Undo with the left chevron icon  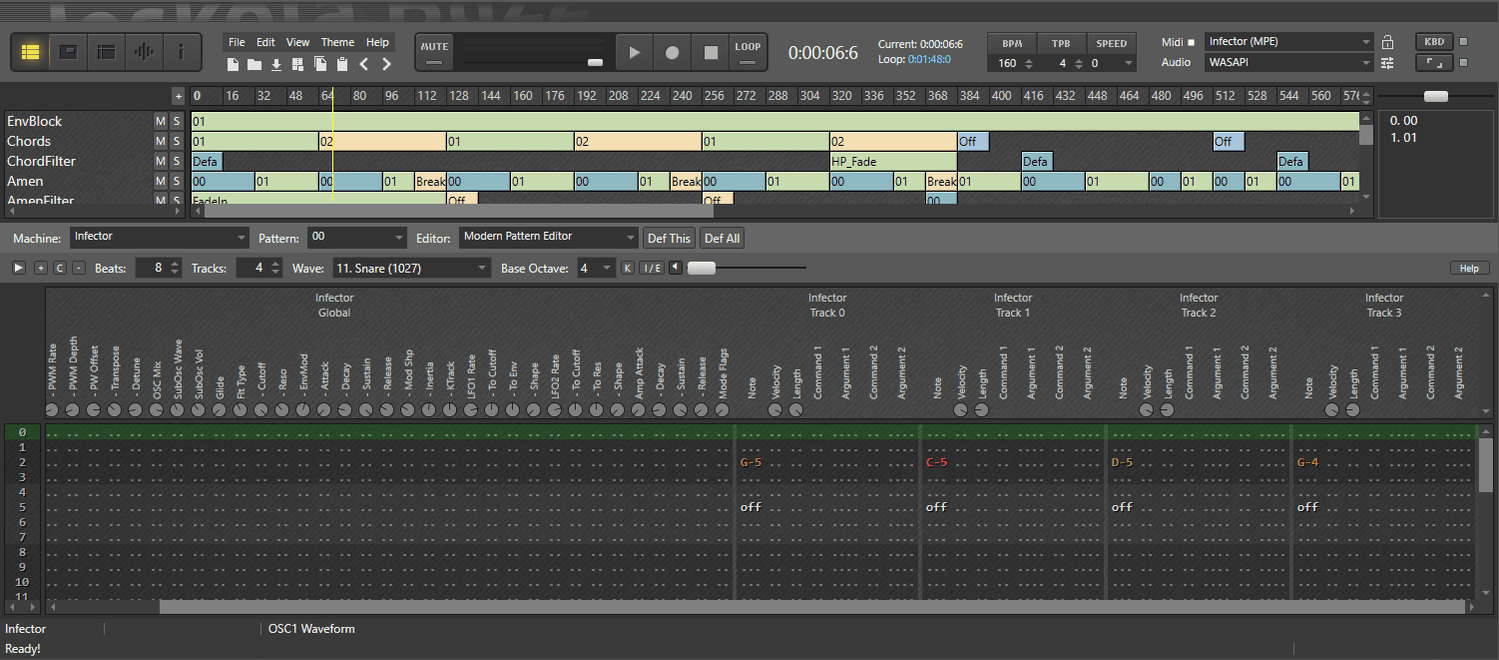click(364, 64)
